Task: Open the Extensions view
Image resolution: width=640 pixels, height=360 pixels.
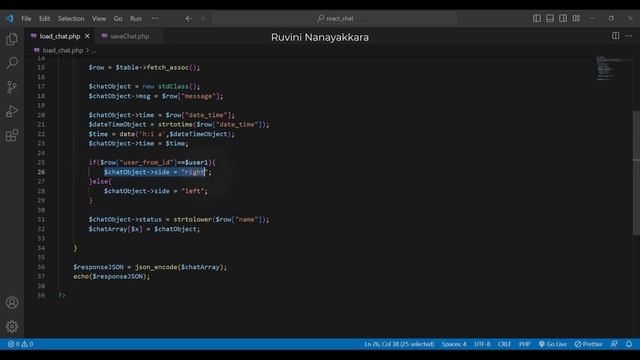Action: tap(12, 135)
